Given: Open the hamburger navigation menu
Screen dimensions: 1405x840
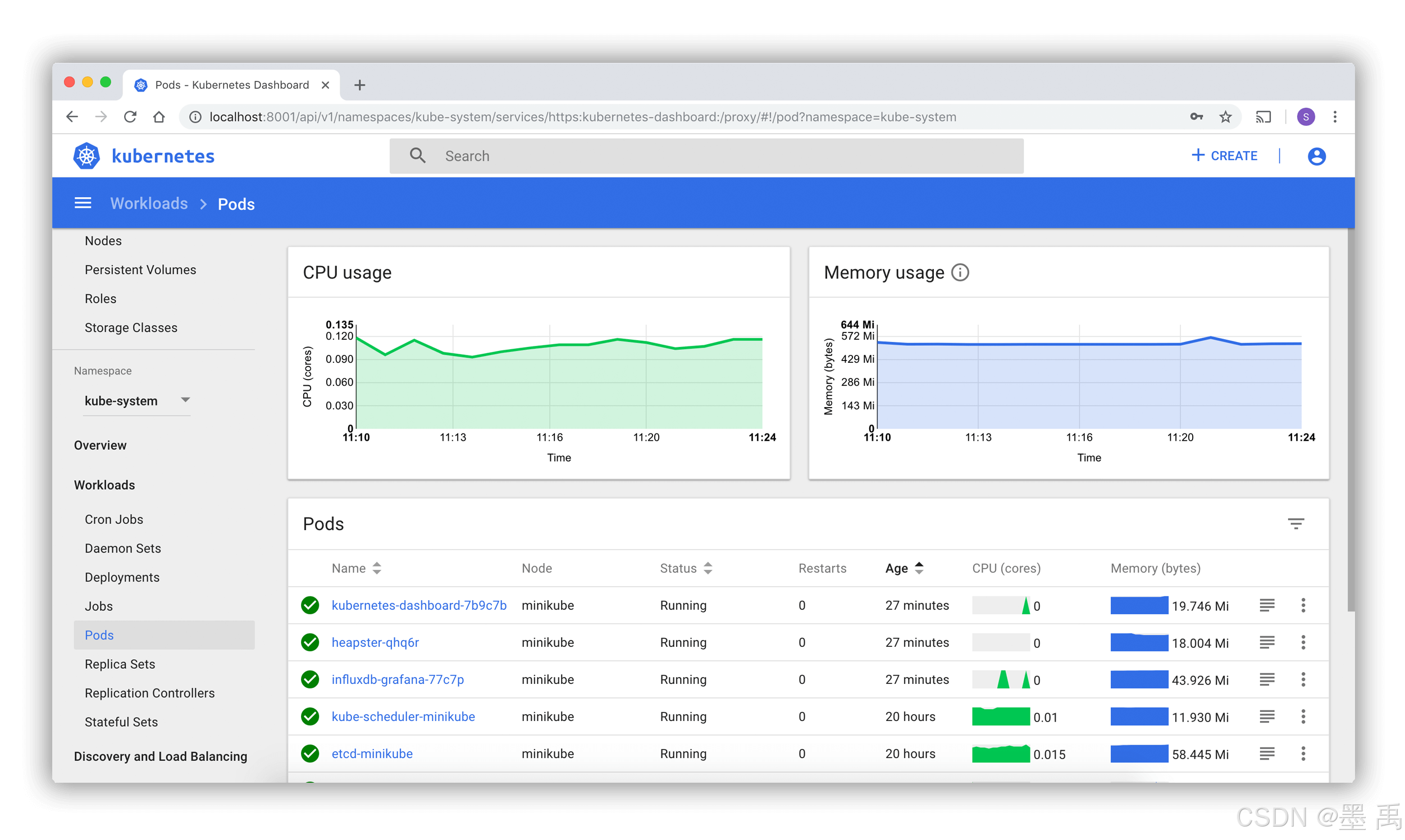Looking at the screenshot, I should (x=83, y=203).
